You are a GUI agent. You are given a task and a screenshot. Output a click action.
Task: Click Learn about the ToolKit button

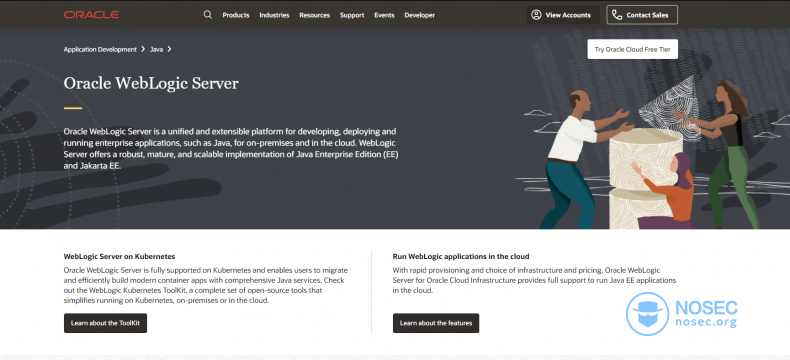tap(105, 323)
